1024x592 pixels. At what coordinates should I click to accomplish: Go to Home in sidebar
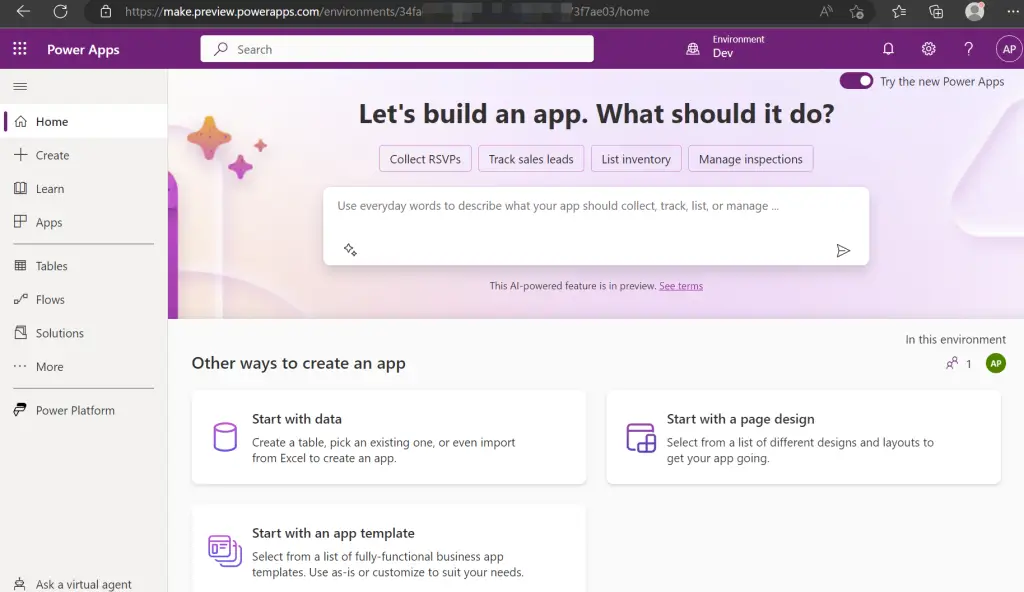(x=84, y=122)
